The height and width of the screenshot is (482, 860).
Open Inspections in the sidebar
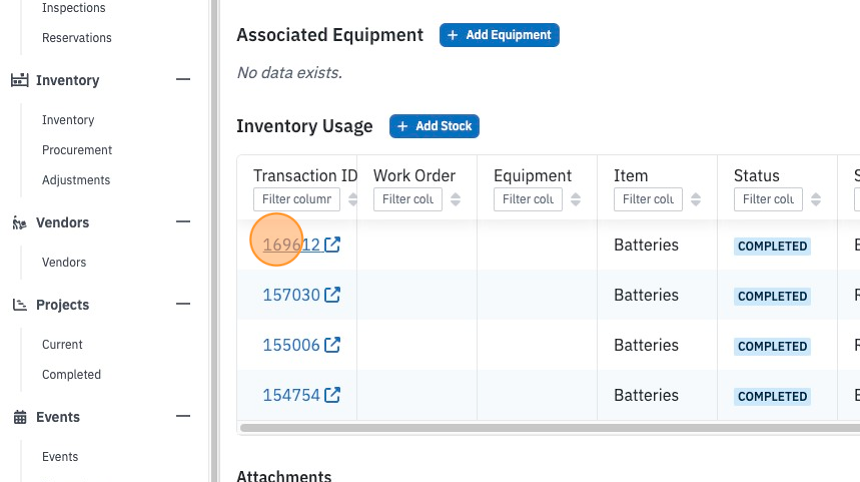click(73, 8)
